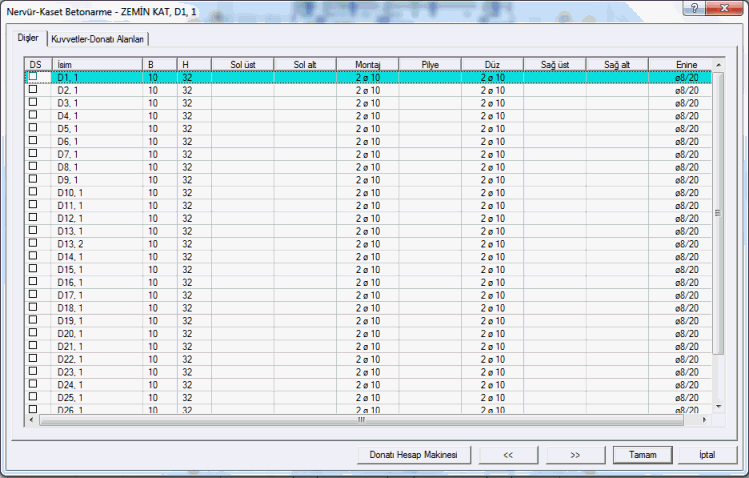Click H value 32 of D12, 1
This screenshot has width=749, height=478.
coord(194,219)
